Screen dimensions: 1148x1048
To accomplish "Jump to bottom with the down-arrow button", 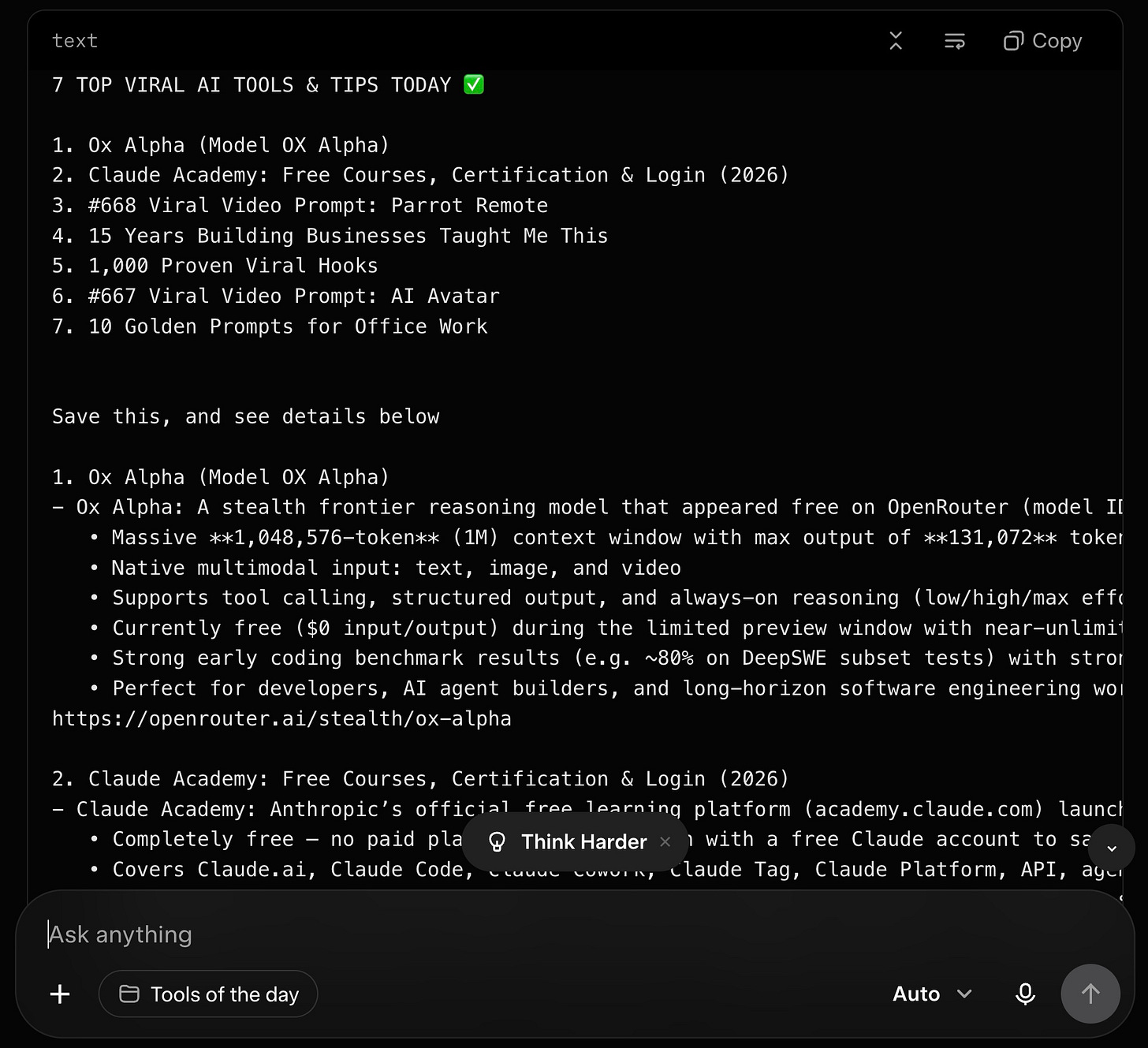I will pos(1112,848).
